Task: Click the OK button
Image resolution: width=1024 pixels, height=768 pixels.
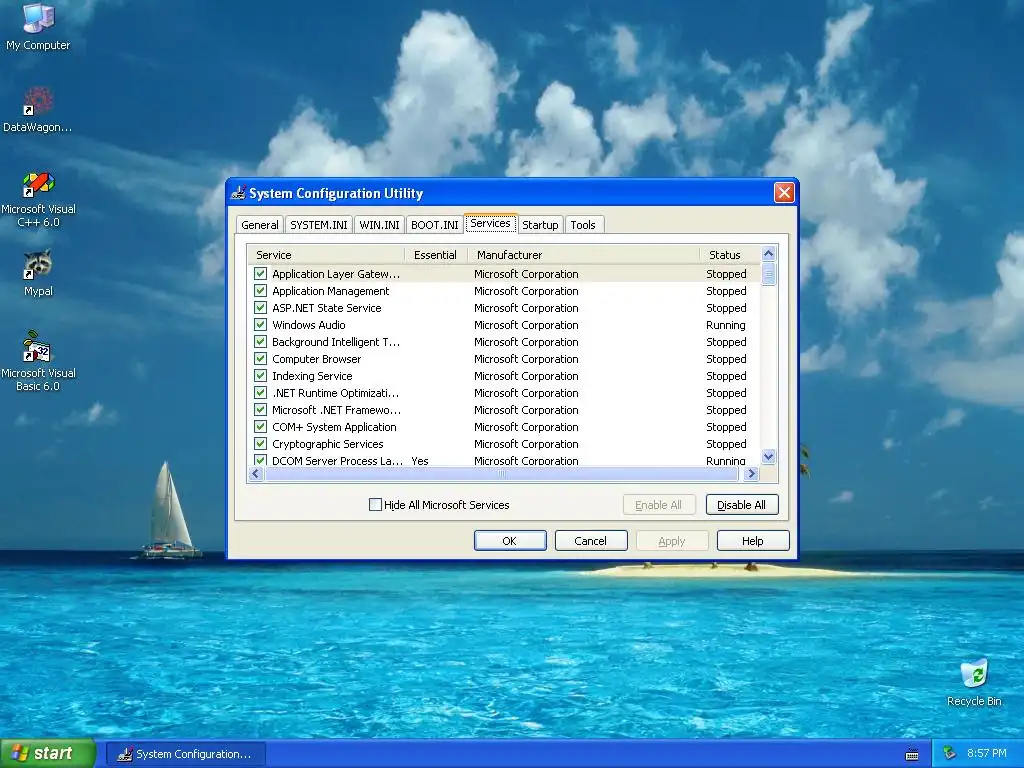Action: pyautogui.click(x=510, y=541)
